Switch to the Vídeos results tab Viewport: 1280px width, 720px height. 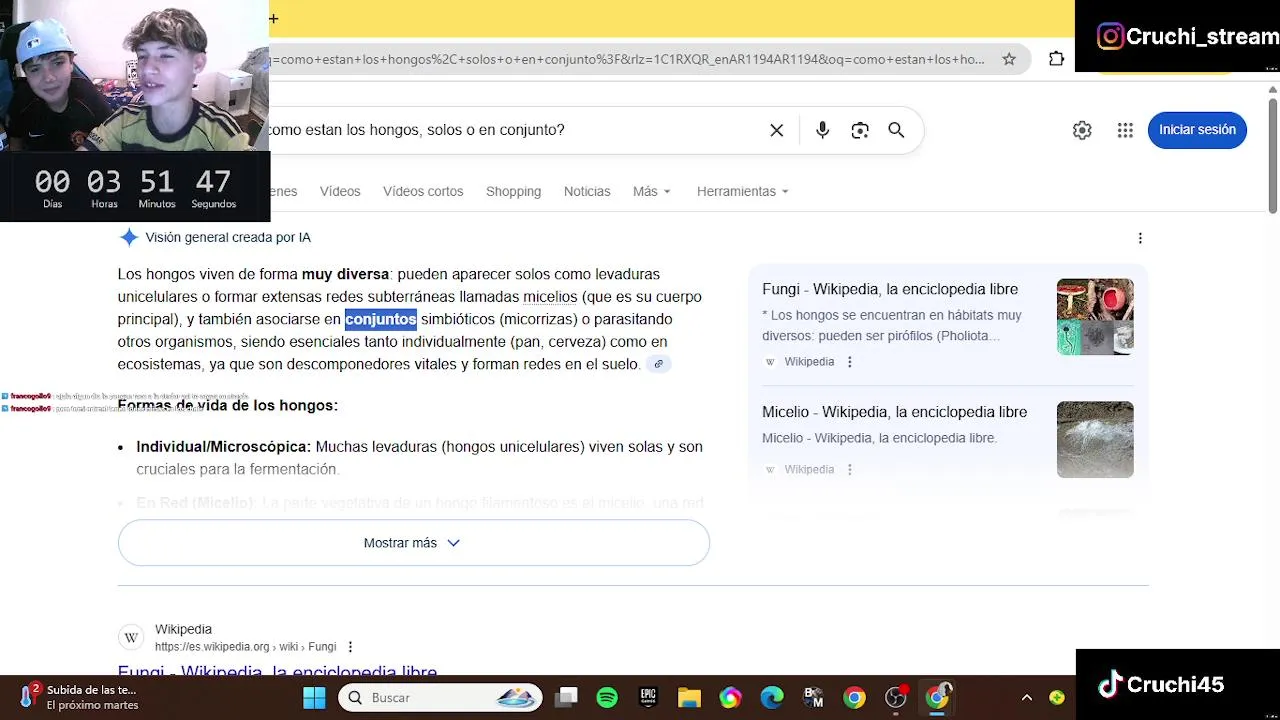click(340, 191)
